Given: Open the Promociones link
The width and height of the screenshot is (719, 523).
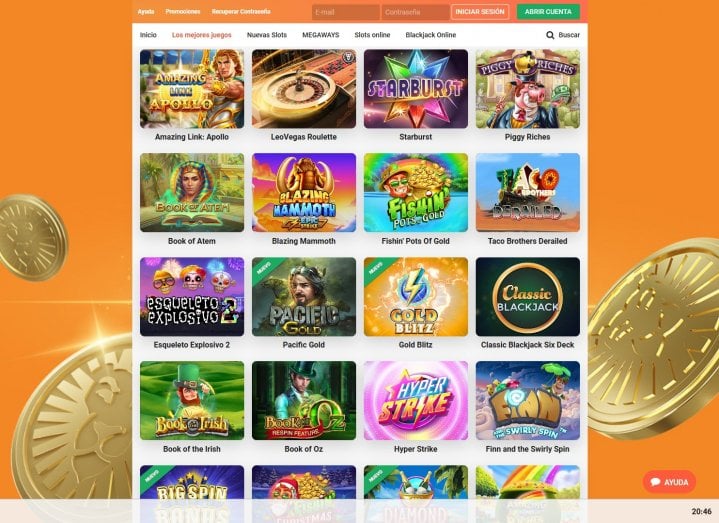Looking at the screenshot, I should tap(183, 11).
